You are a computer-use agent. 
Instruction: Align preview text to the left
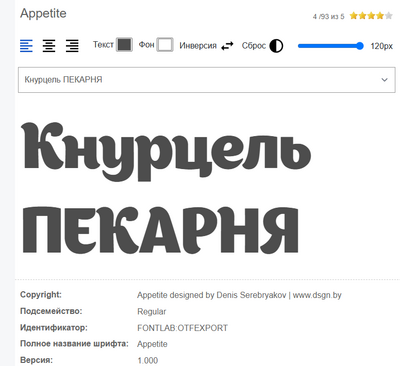(26, 46)
